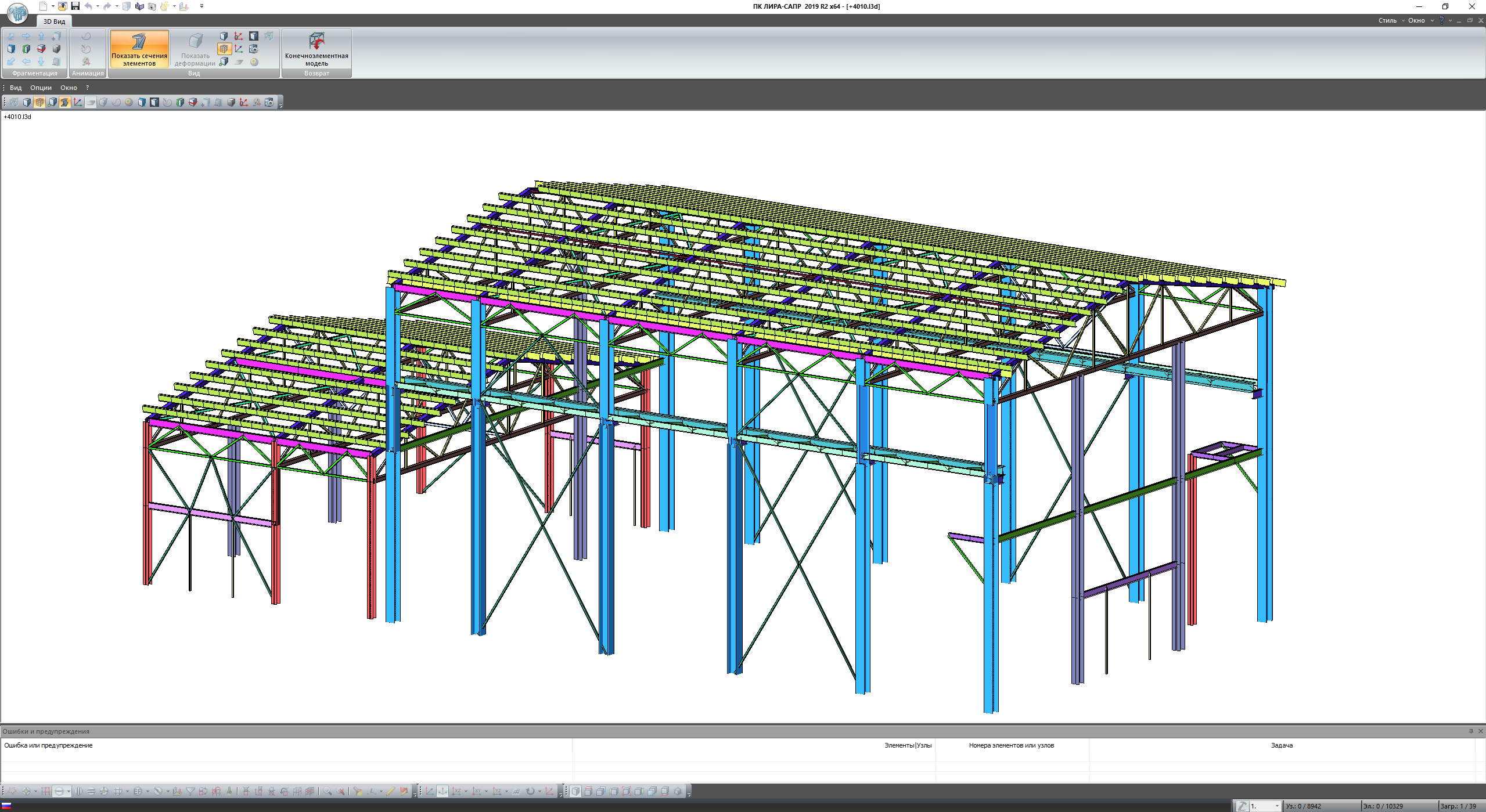Click the LIRA-SAPR round application button
The image size is (1486, 812).
tap(17, 12)
